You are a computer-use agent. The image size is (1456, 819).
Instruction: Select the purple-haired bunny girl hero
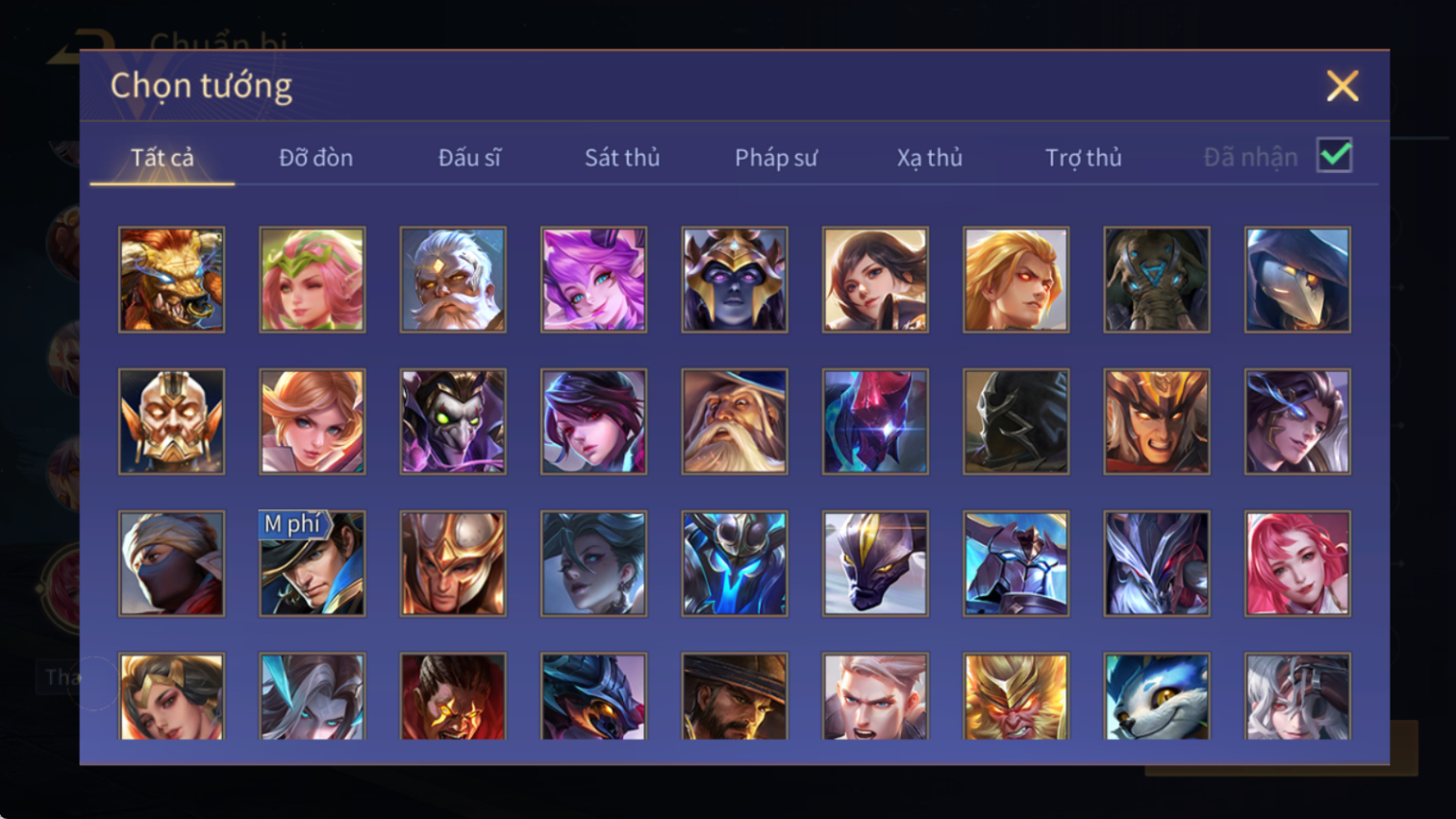tap(593, 280)
